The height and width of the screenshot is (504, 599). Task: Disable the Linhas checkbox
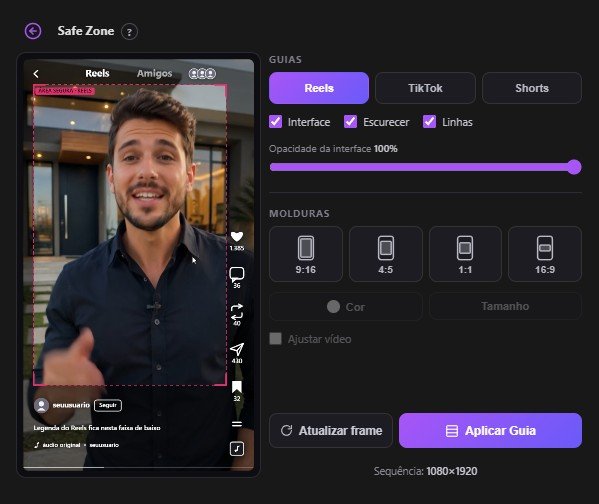pos(429,122)
